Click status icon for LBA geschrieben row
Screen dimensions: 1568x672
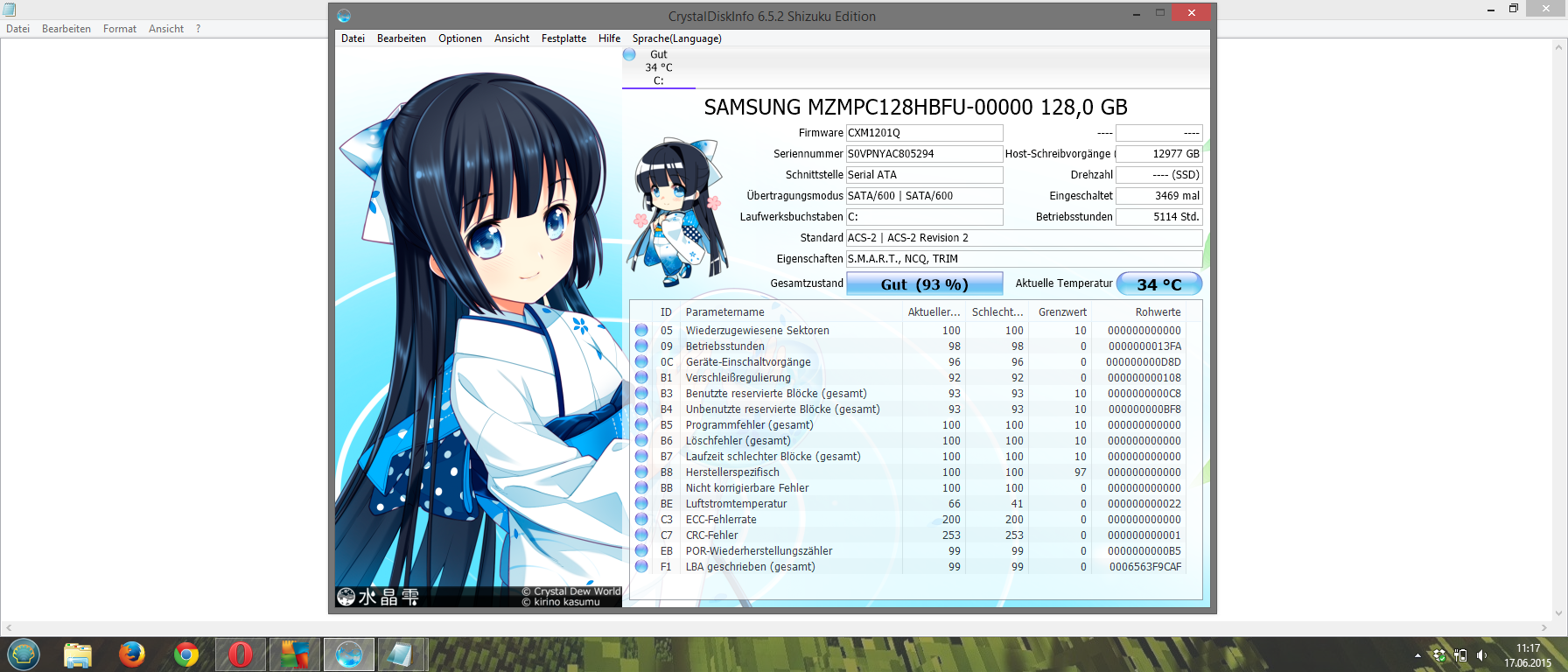(641, 566)
